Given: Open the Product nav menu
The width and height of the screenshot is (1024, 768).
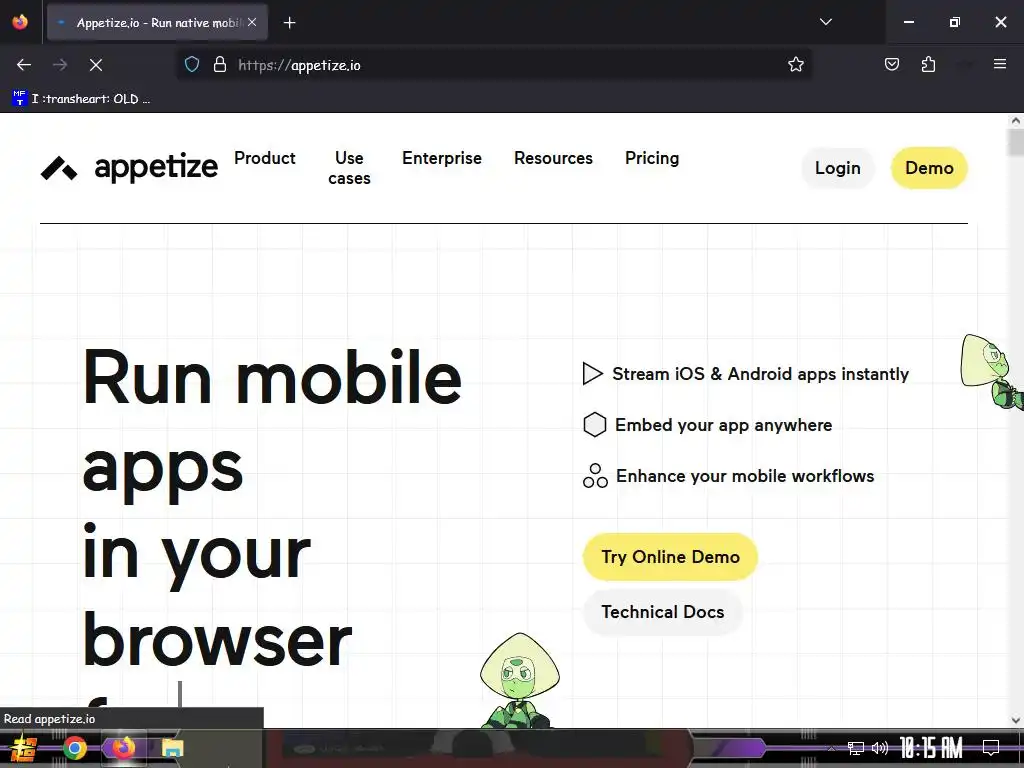Looking at the screenshot, I should pos(264,158).
